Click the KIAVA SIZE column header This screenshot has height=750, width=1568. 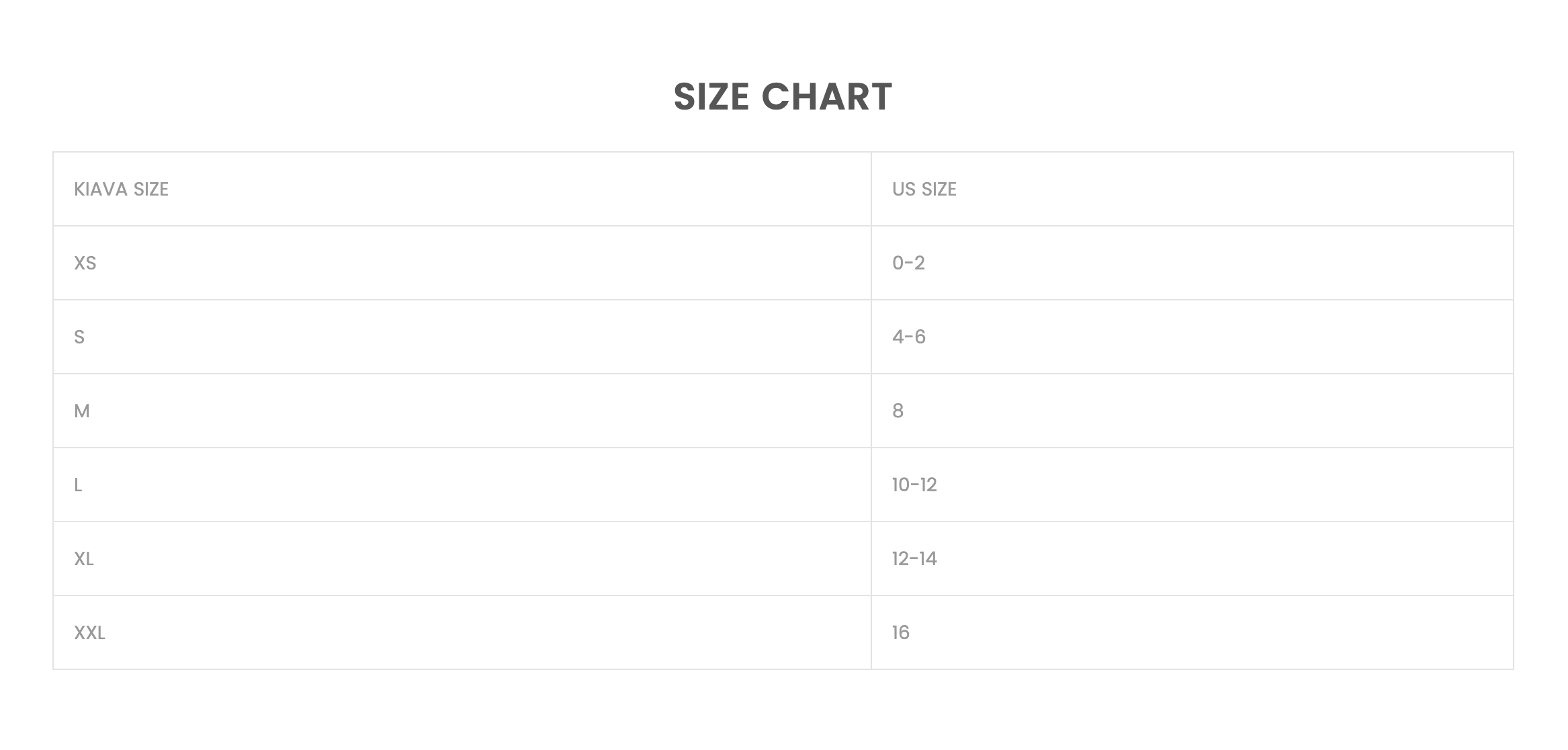pyautogui.click(x=121, y=190)
